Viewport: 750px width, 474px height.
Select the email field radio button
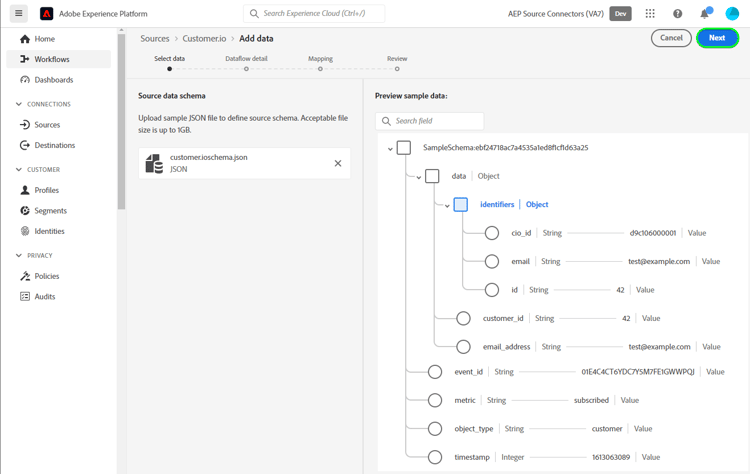point(492,261)
